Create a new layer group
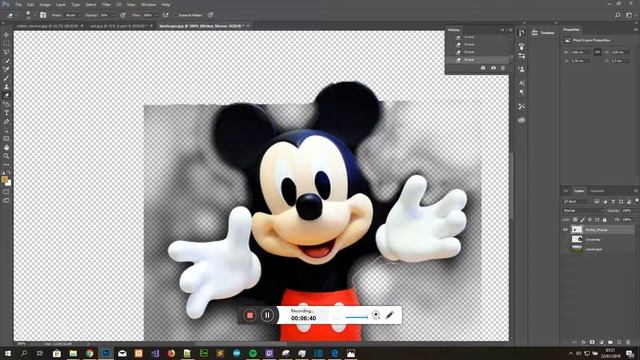Screen dimensions: 640x360 [610, 342]
